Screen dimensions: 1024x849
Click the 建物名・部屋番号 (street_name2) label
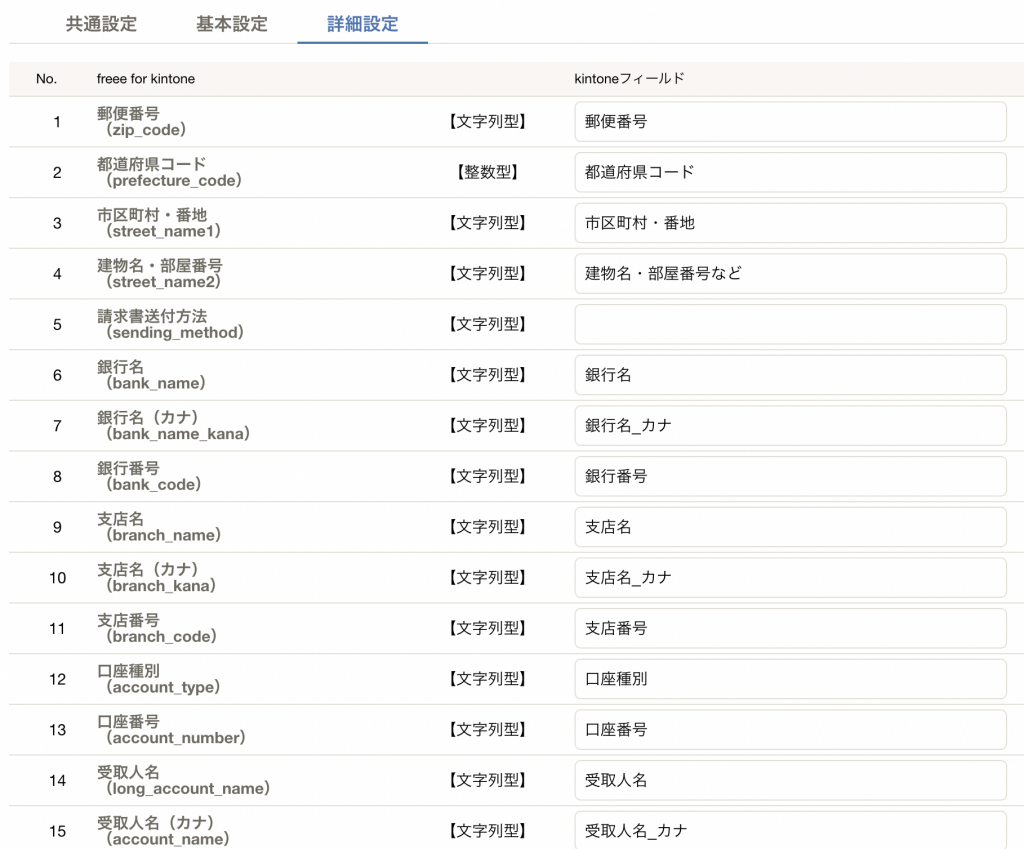pos(160,274)
